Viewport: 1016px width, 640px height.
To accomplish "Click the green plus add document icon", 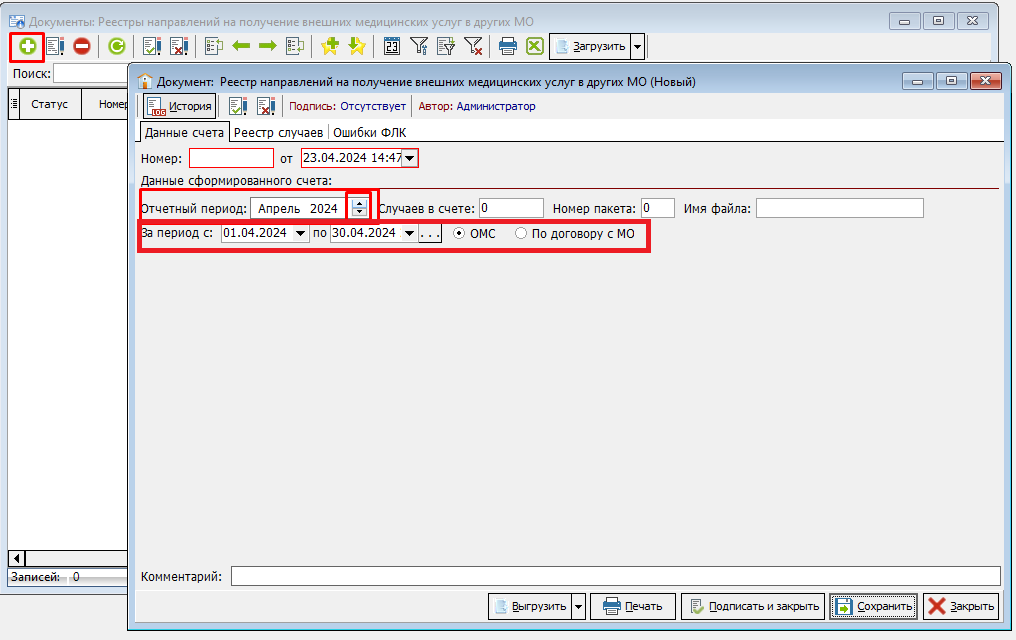I will pos(27,46).
